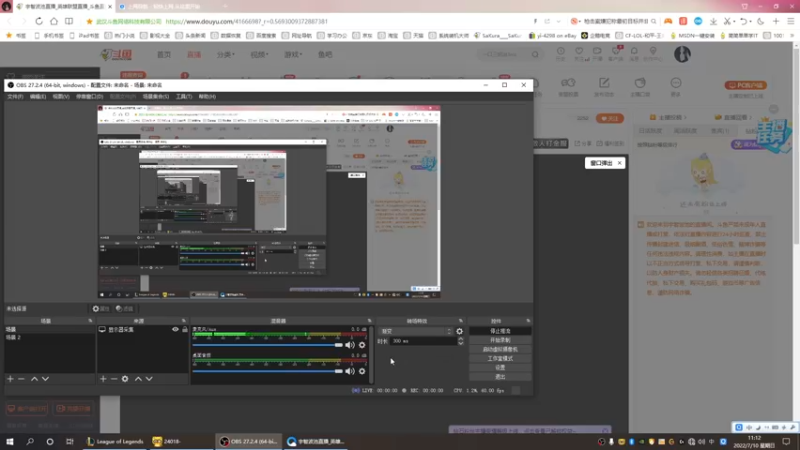Click browser download arrow icon
Screen dimensions: 800x450
713,21
